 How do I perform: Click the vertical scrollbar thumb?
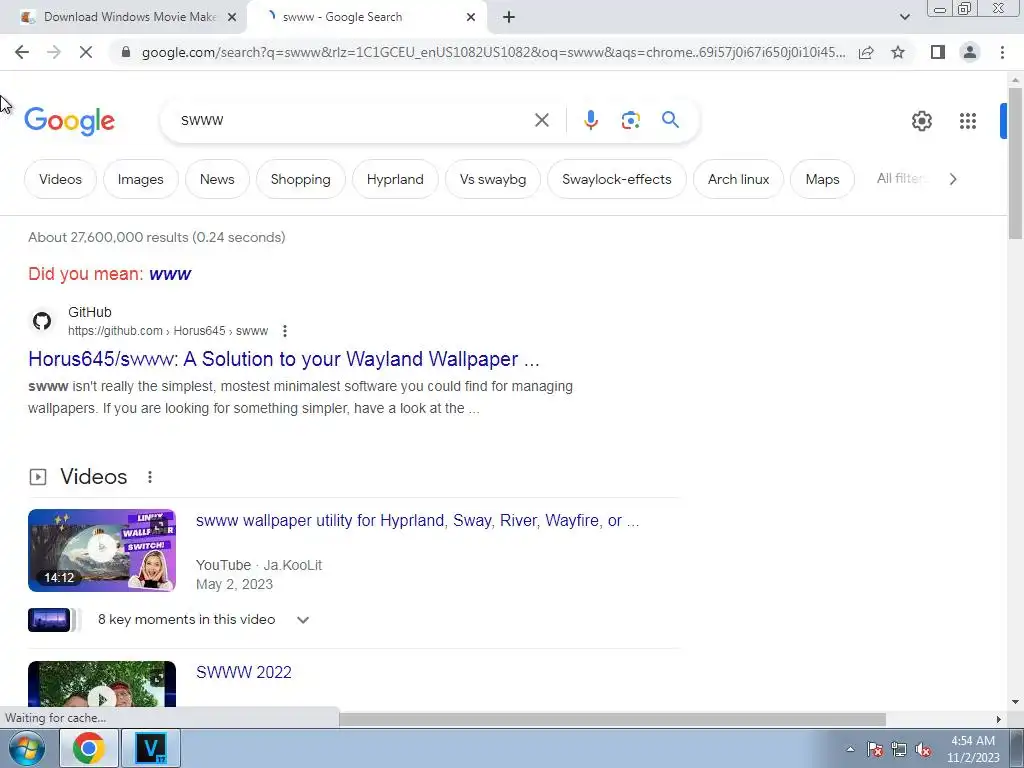(x=1015, y=163)
